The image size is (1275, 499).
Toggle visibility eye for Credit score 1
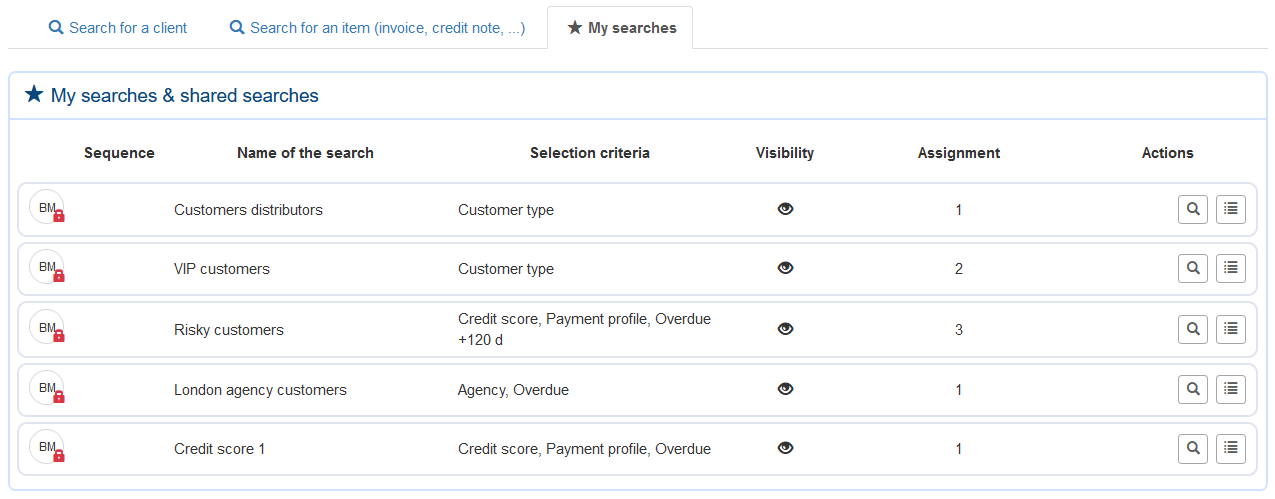click(x=785, y=449)
